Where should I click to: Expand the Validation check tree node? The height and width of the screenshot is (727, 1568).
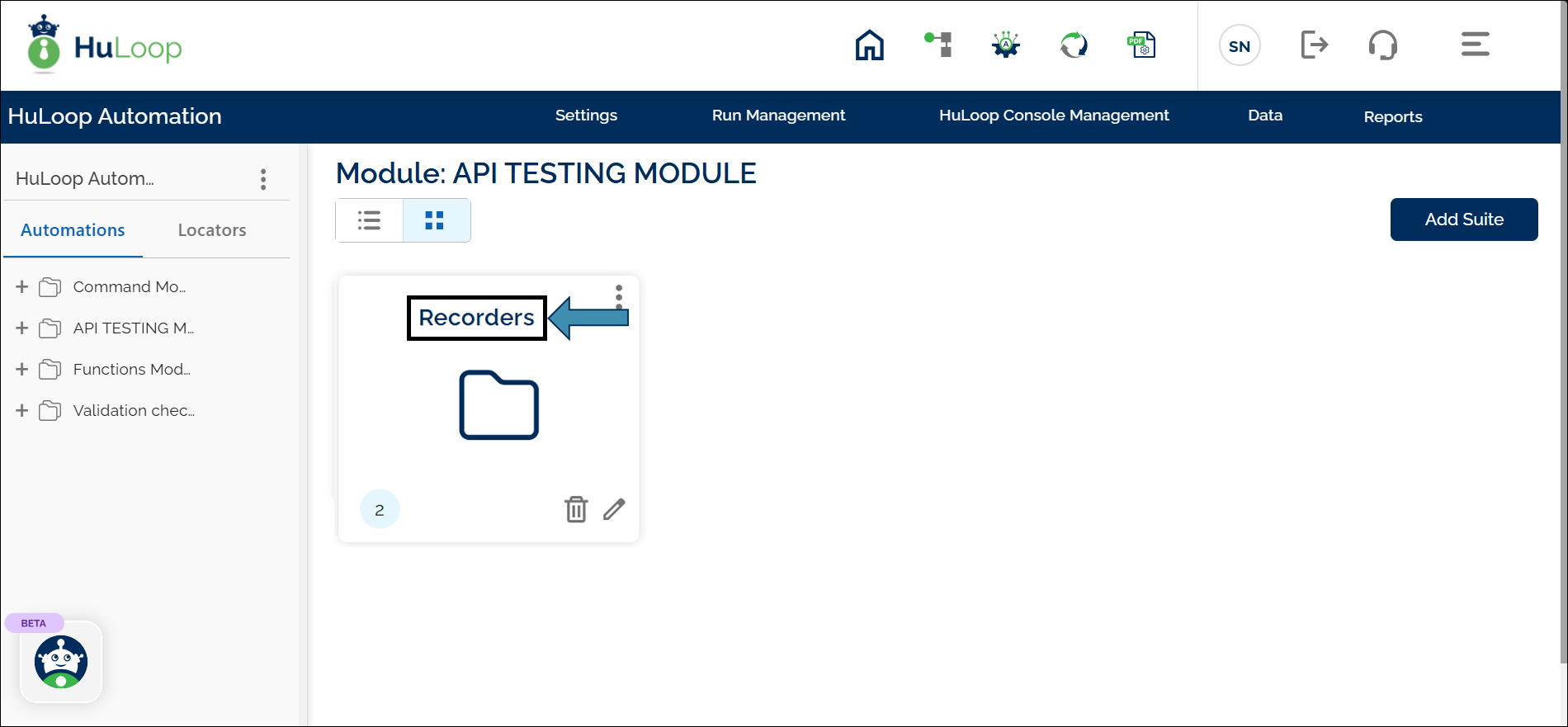tap(22, 410)
